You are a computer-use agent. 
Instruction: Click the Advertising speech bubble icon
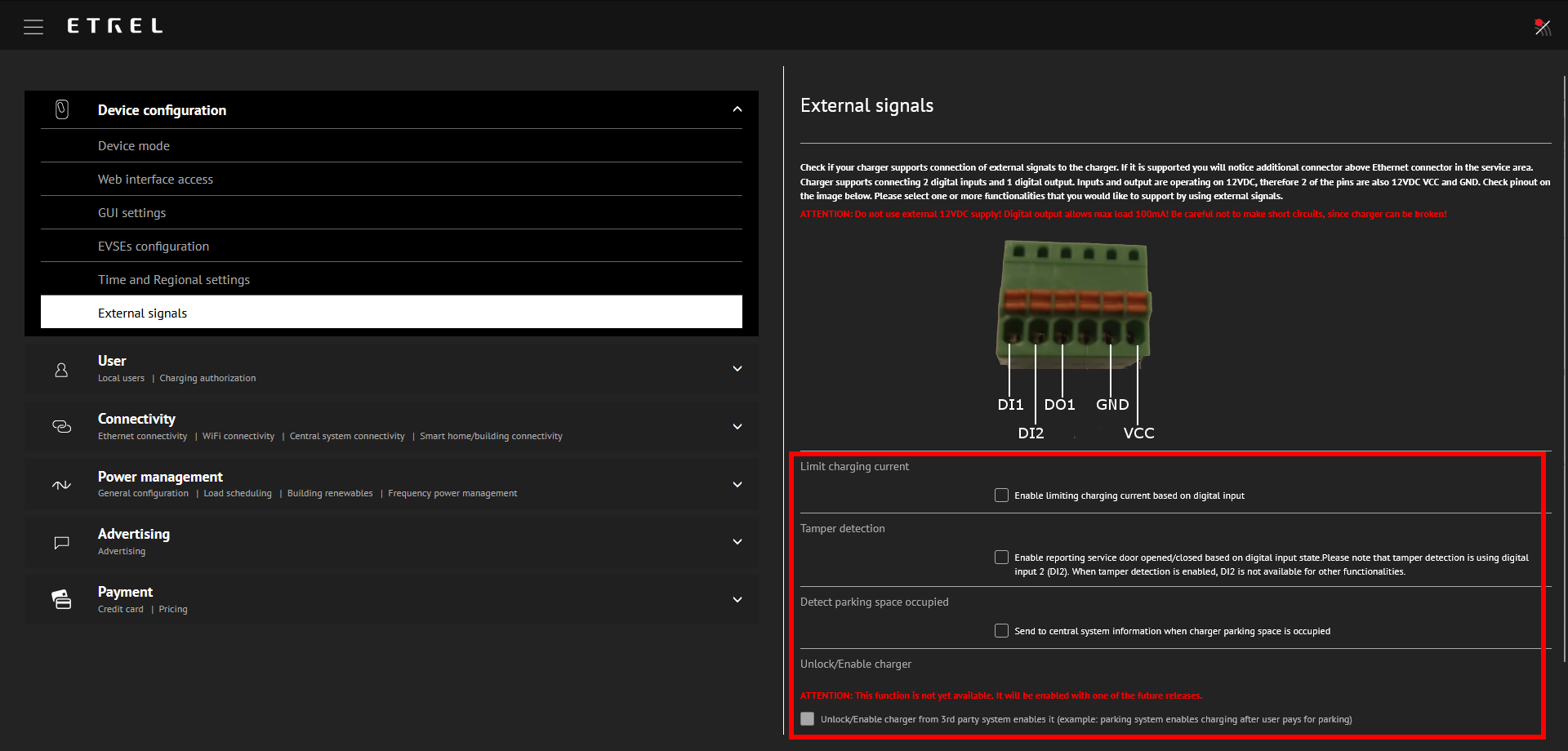(61, 543)
